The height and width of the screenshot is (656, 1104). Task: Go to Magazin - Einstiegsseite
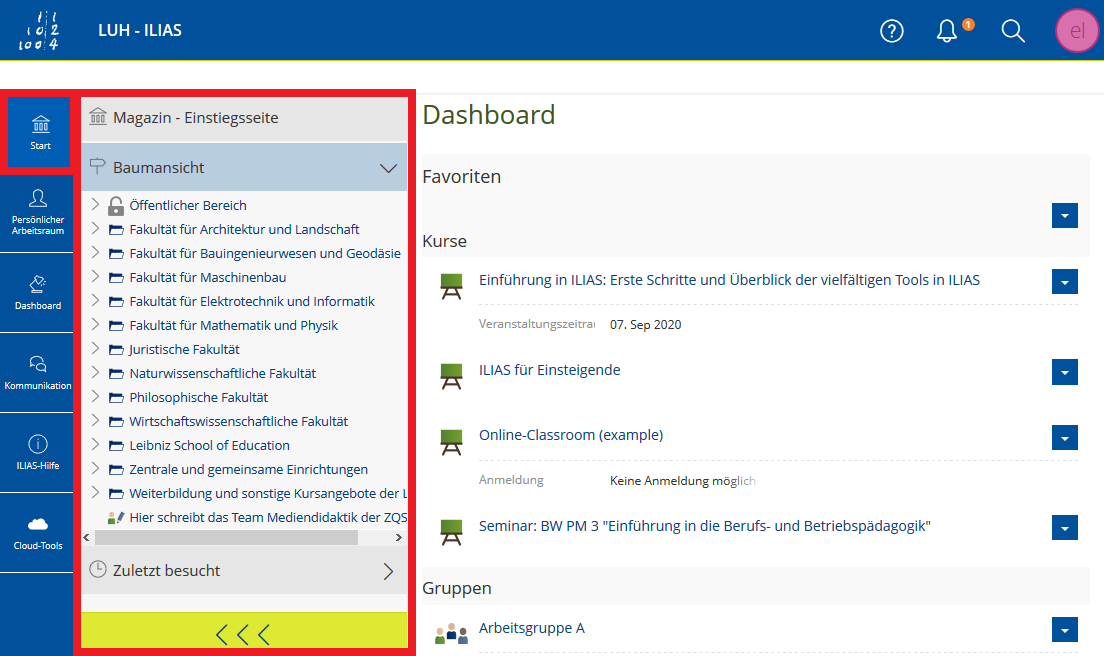click(x=244, y=118)
